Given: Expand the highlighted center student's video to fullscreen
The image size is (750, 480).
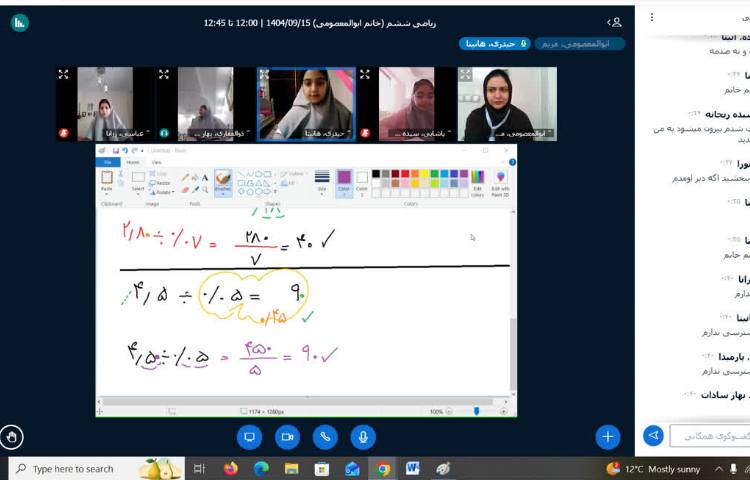Looking at the screenshot, I should tap(265, 75).
